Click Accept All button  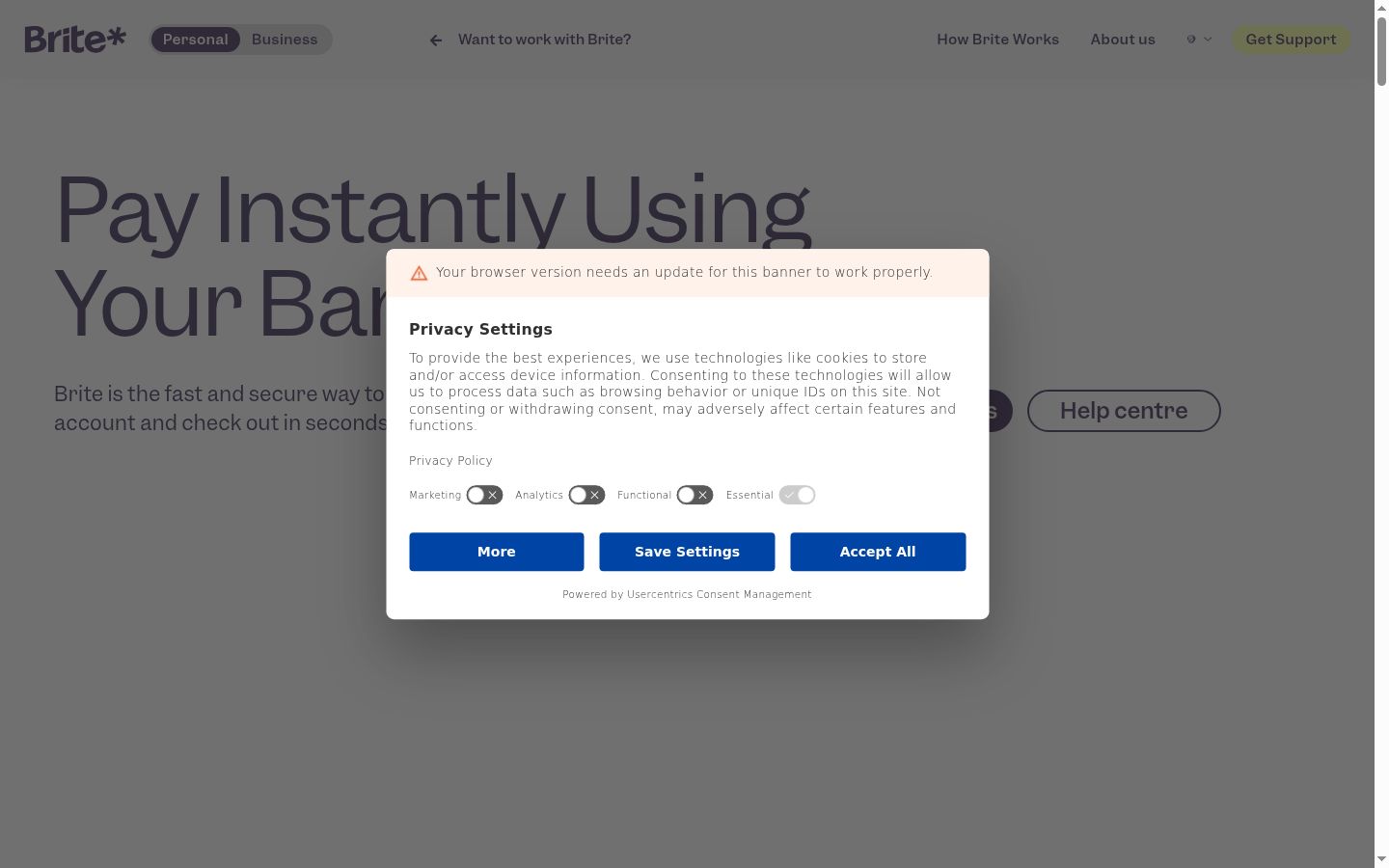(878, 552)
